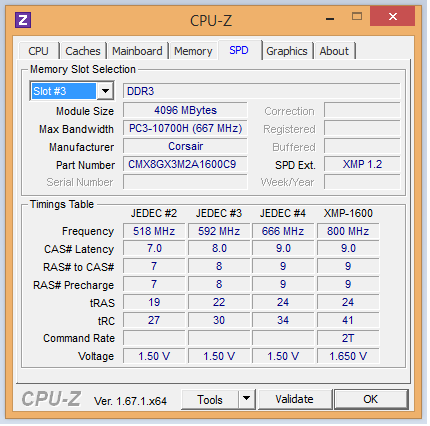Click the Ver. 1.67.1.x64 version text
Screen dimensions: 430x426
[130, 401]
